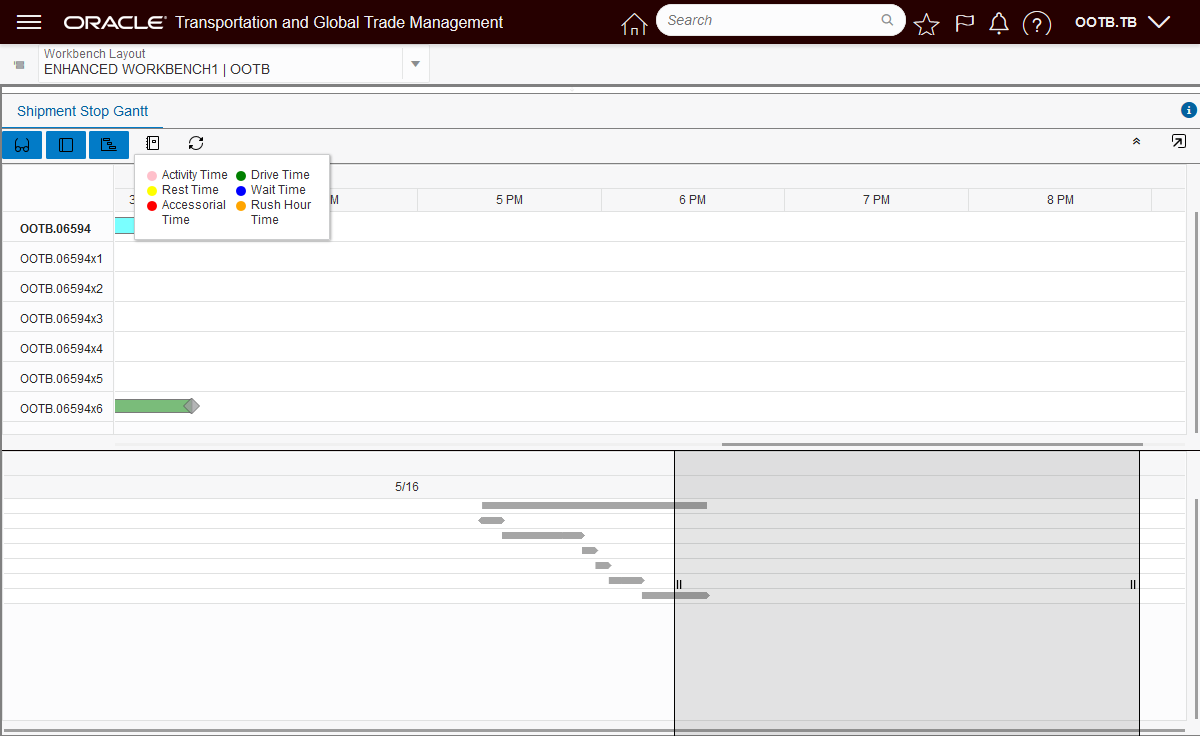The height and width of the screenshot is (736, 1200).
Task: Click the green Drive Time bar
Action: (152, 406)
